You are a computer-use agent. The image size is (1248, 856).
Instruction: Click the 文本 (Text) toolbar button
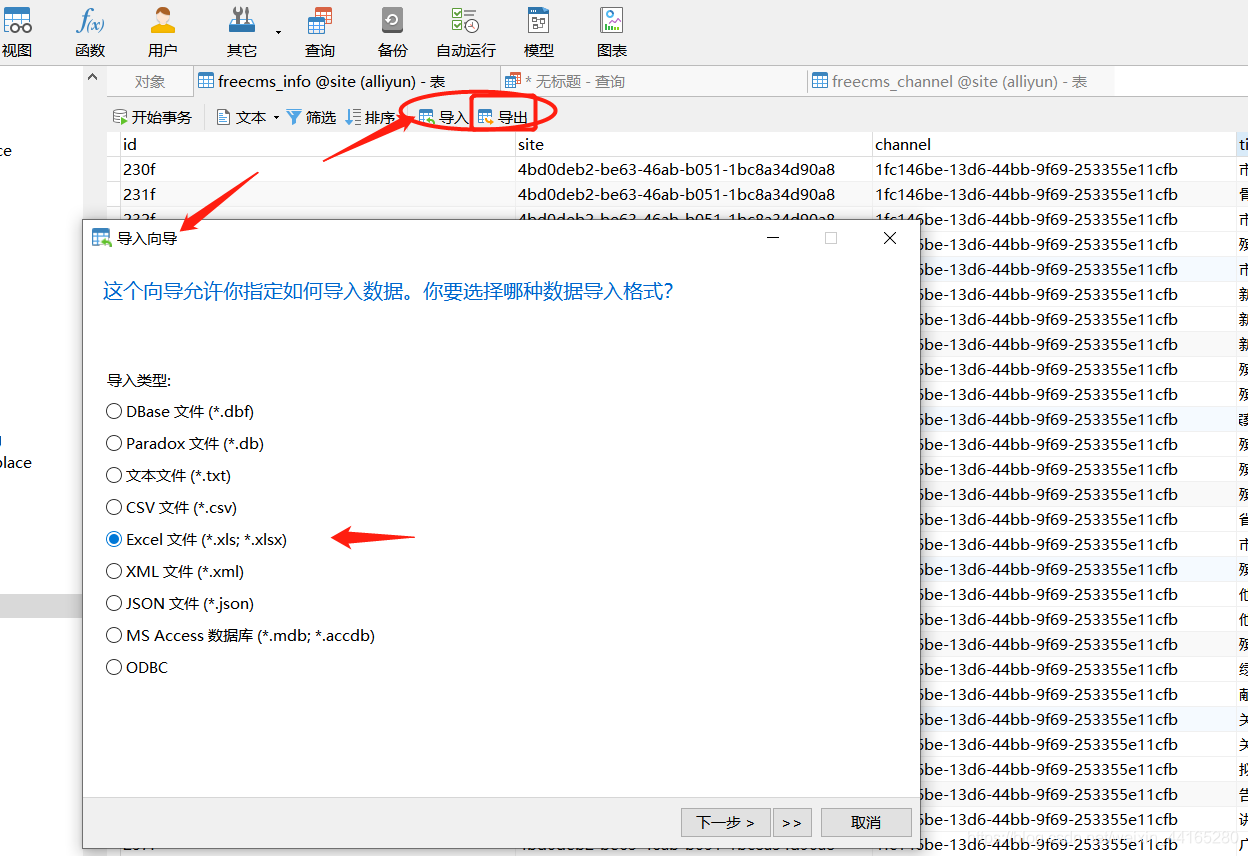click(241, 117)
